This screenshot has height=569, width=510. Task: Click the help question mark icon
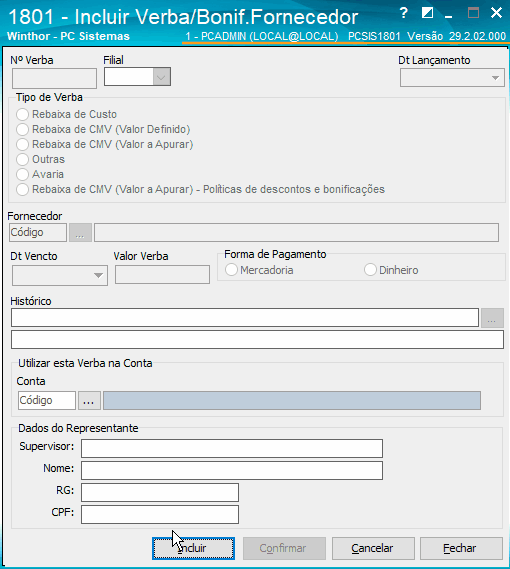point(403,13)
